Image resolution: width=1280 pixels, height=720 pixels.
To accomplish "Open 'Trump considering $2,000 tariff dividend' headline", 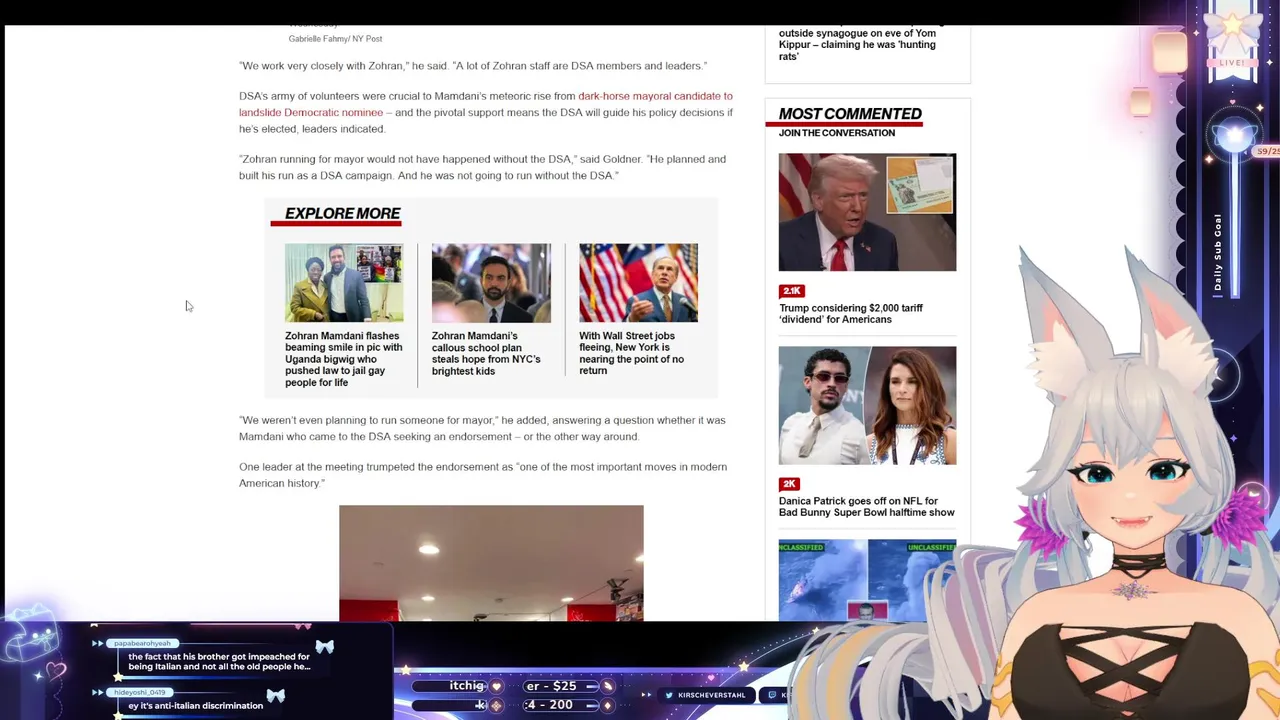I will pos(851,314).
